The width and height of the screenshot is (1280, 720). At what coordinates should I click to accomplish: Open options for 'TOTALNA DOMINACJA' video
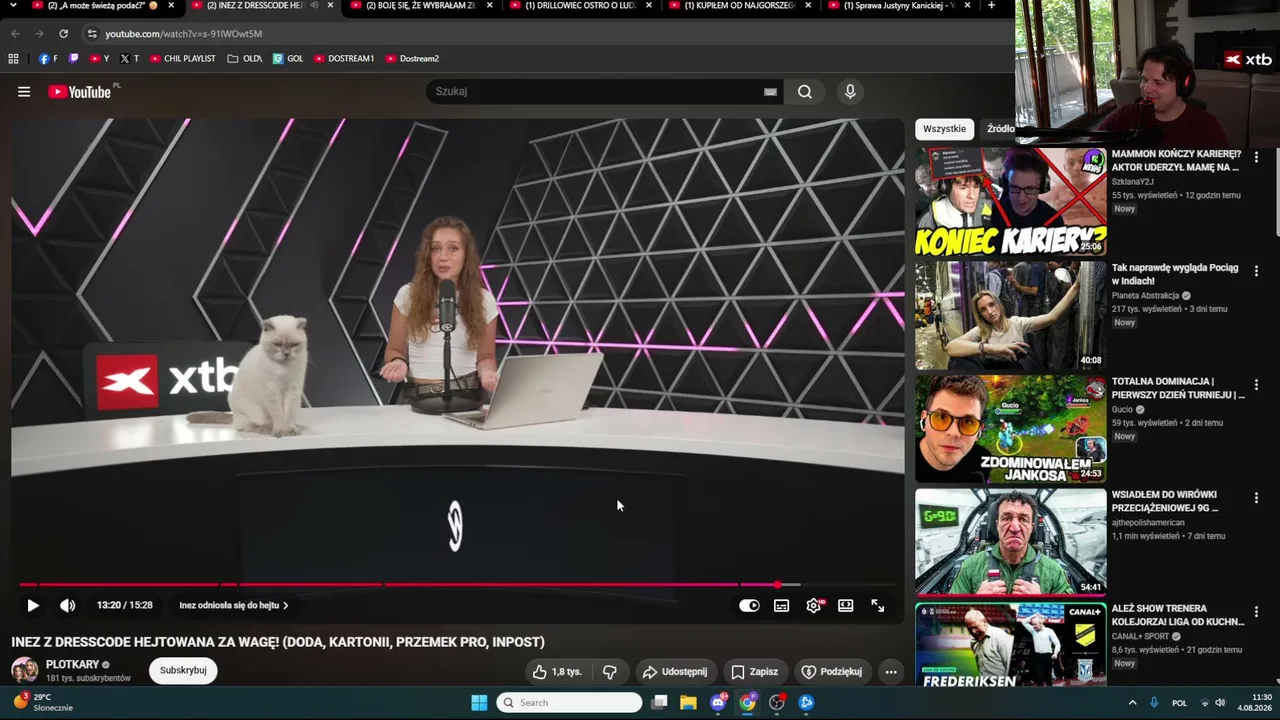pos(1256,385)
